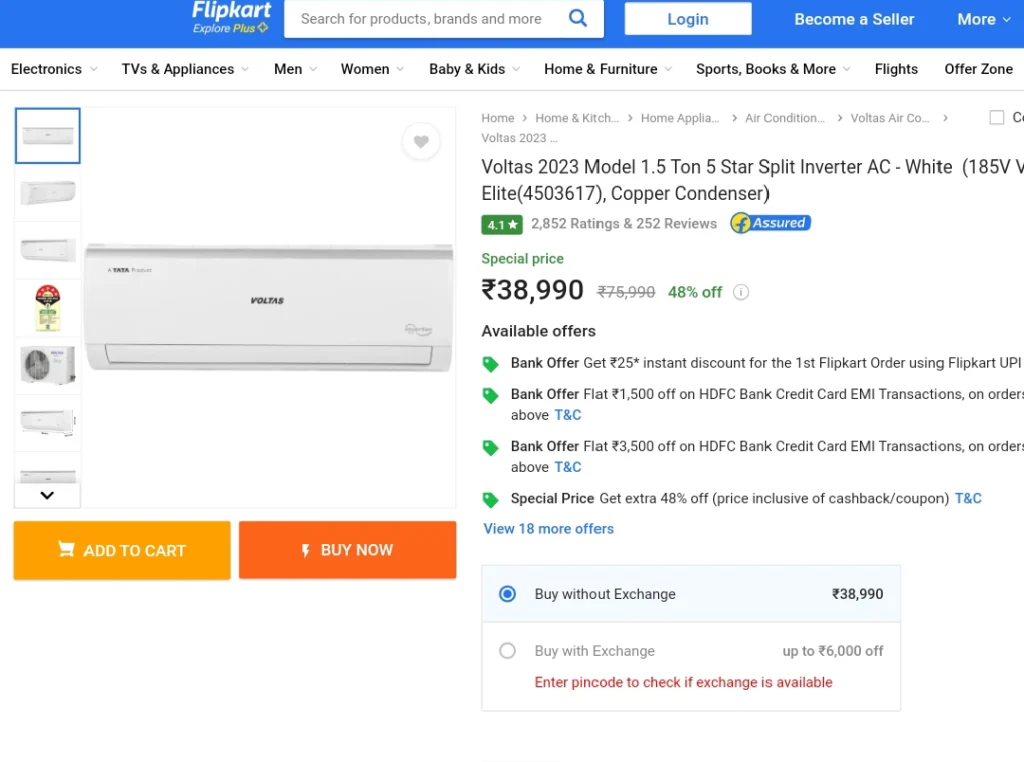
Task: Open T&C for ₹1,500 HDFC offer
Action: 568,415
